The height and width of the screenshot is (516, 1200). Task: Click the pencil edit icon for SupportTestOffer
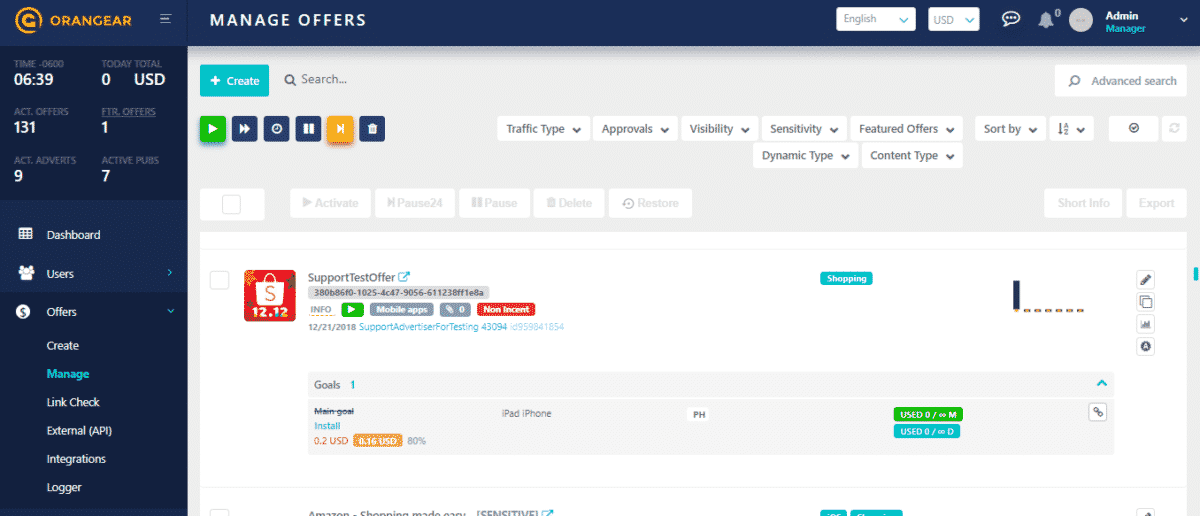(1146, 280)
